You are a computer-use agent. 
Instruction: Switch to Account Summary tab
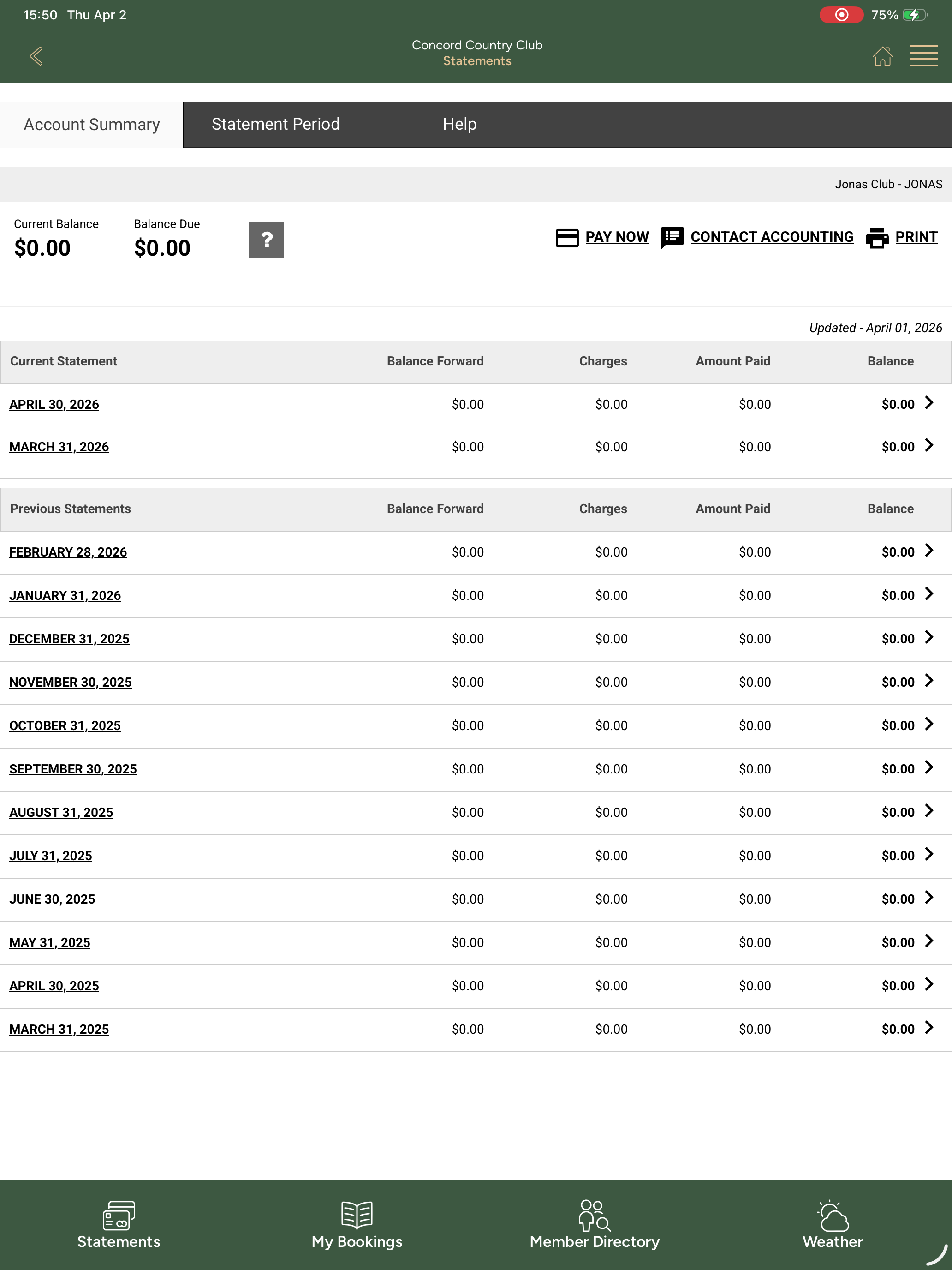click(92, 125)
